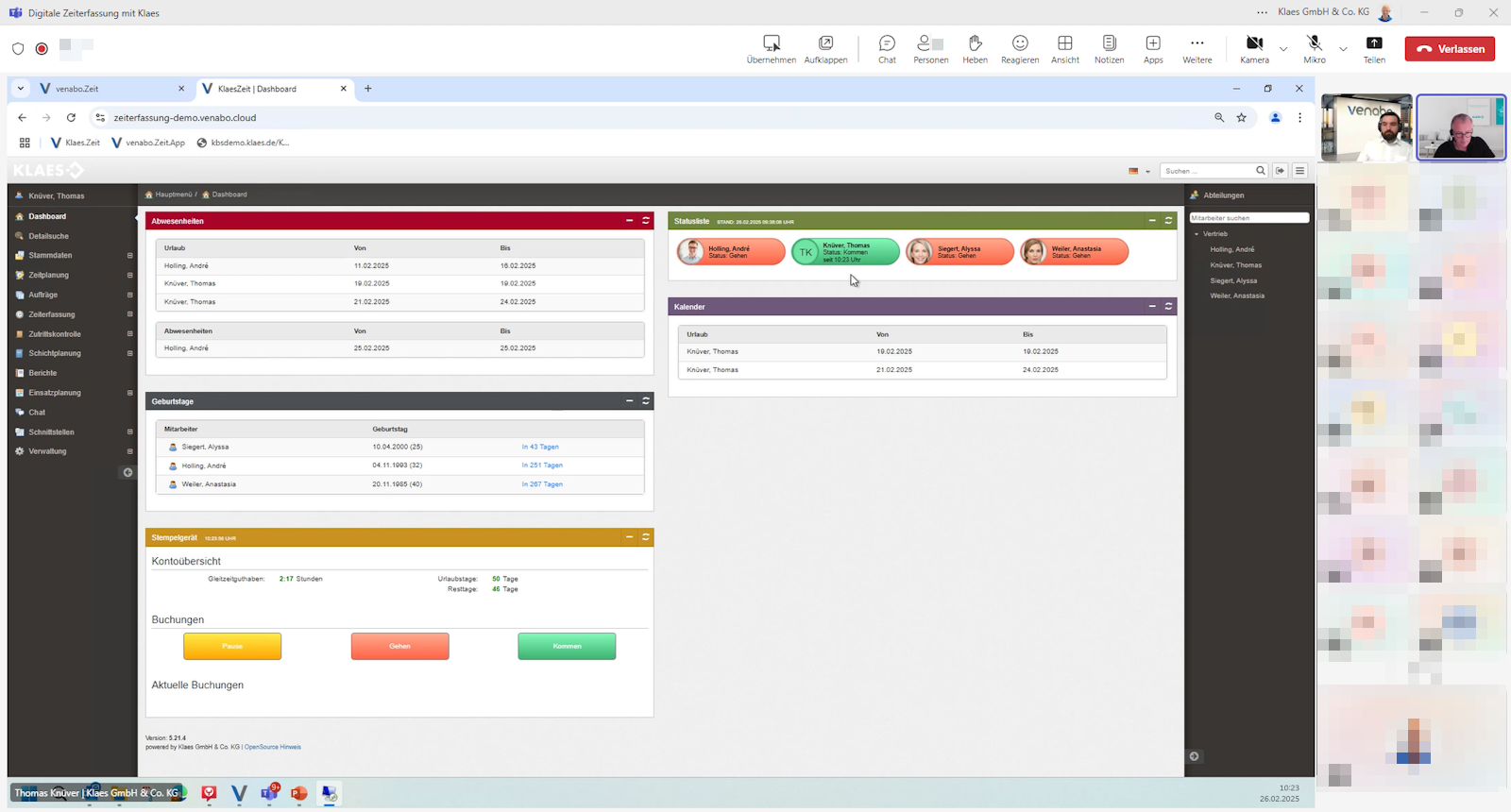Screen dimensions: 1511x812
Task: Collapse the left sidebar arrow button
Action: (x=127, y=472)
